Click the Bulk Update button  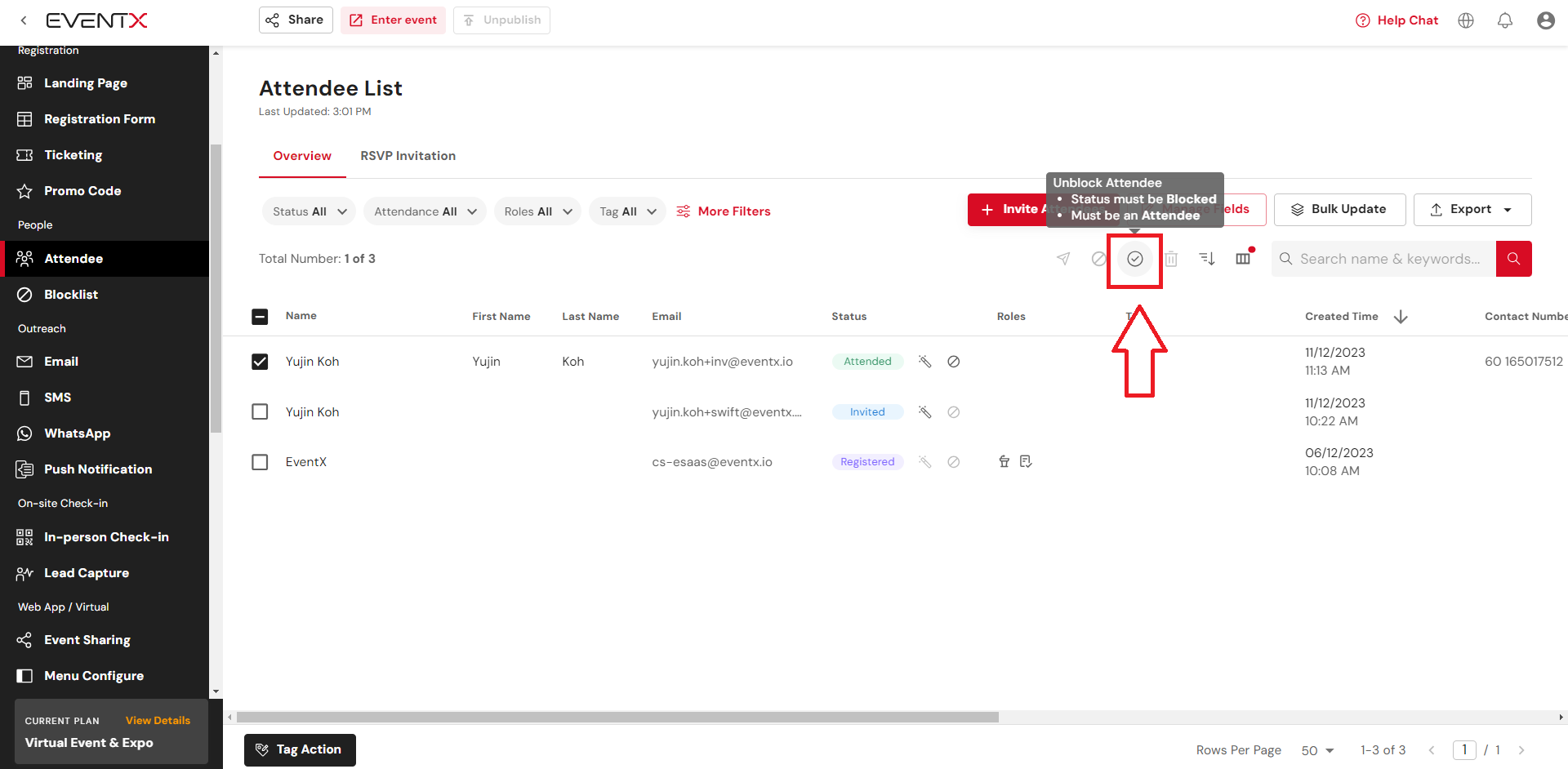pos(1339,210)
